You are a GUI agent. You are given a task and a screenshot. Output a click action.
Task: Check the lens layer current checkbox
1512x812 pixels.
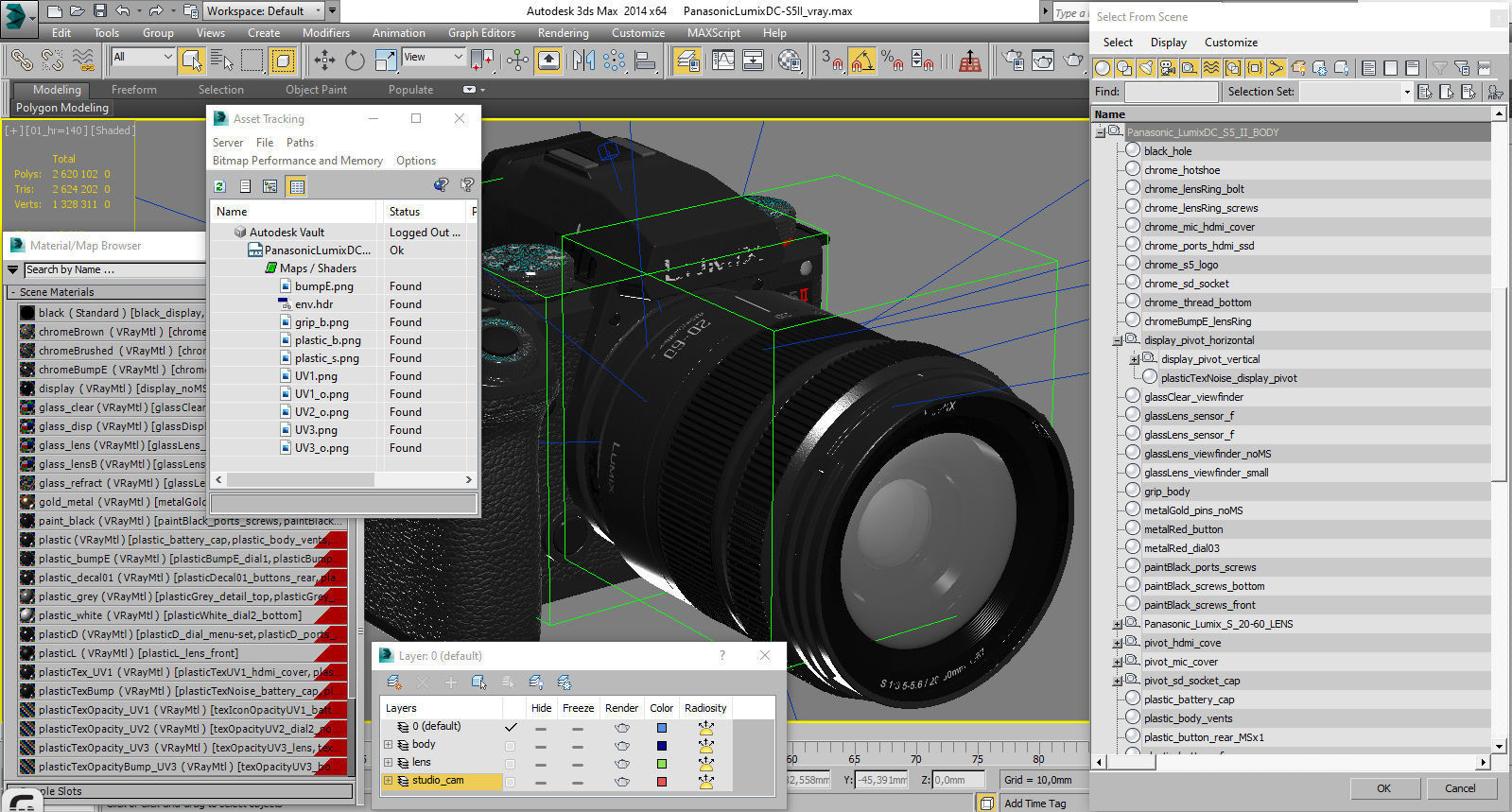[x=511, y=764]
